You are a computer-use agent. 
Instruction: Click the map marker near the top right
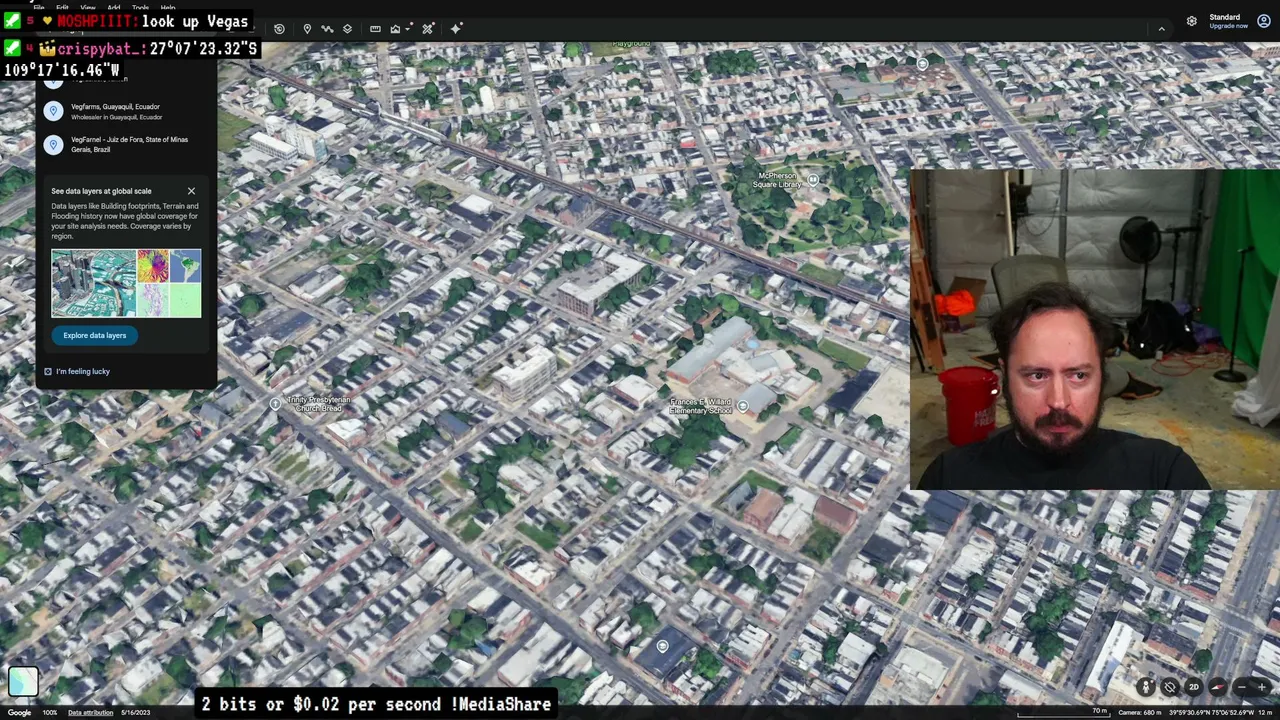(923, 63)
